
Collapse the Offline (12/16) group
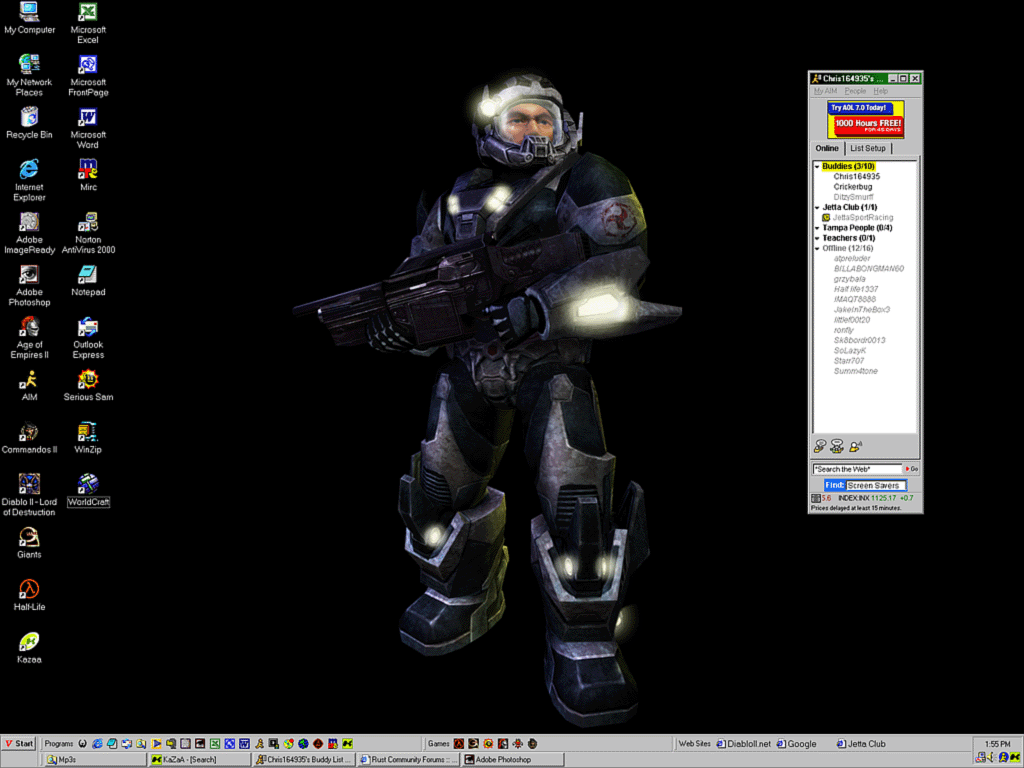coord(817,249)
